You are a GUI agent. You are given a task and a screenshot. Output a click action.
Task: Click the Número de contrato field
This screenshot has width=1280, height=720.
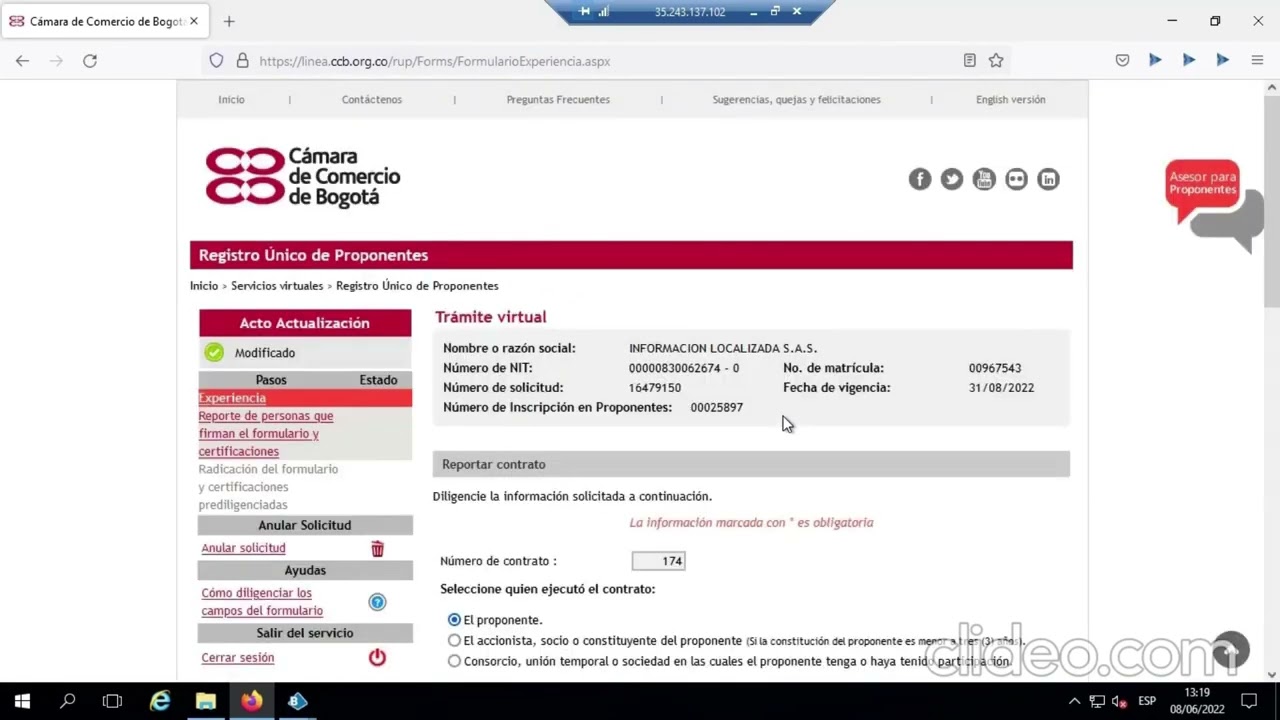tap(658, 561)
